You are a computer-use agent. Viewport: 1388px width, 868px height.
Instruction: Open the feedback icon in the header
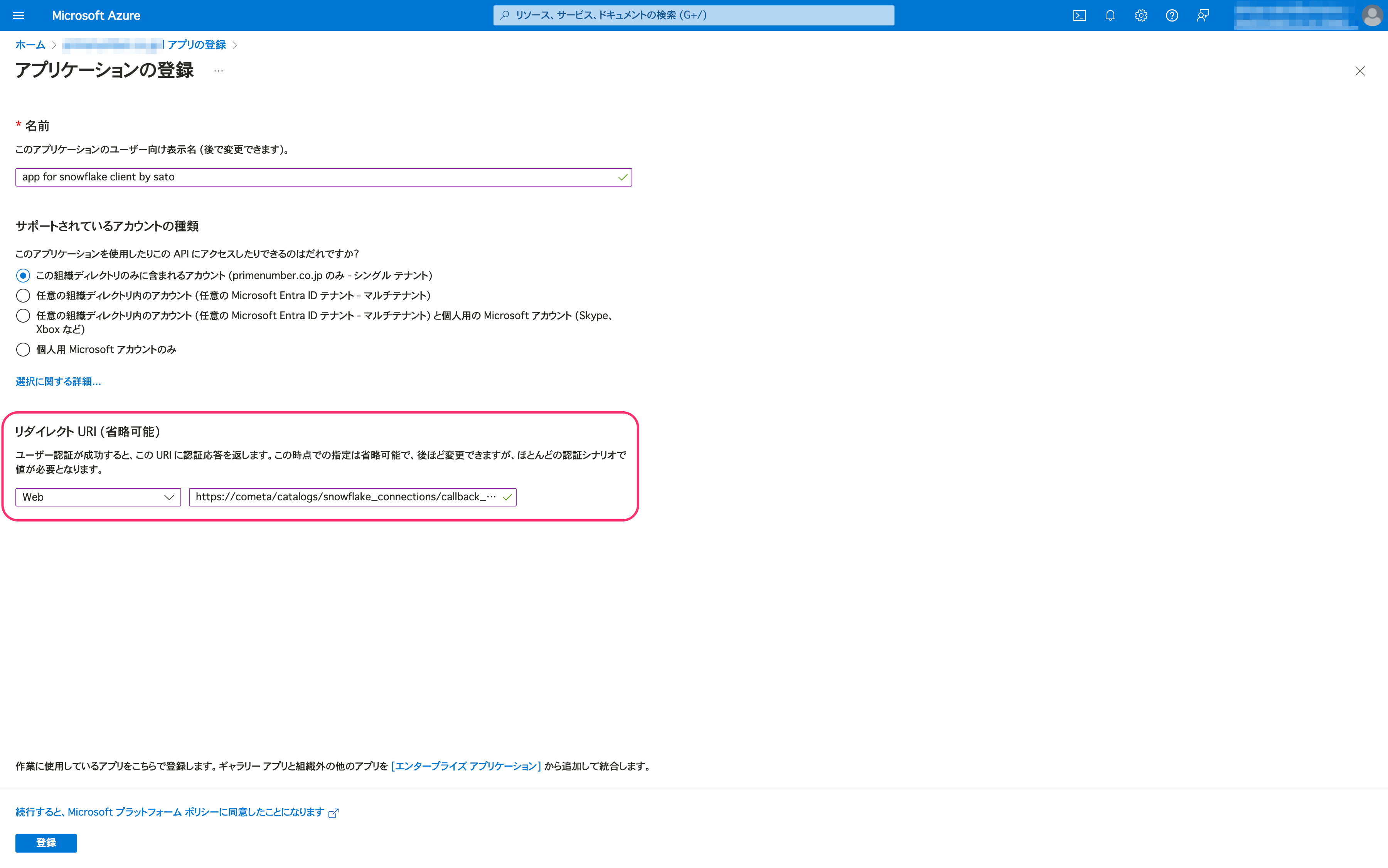click(x=1203, y=15)
